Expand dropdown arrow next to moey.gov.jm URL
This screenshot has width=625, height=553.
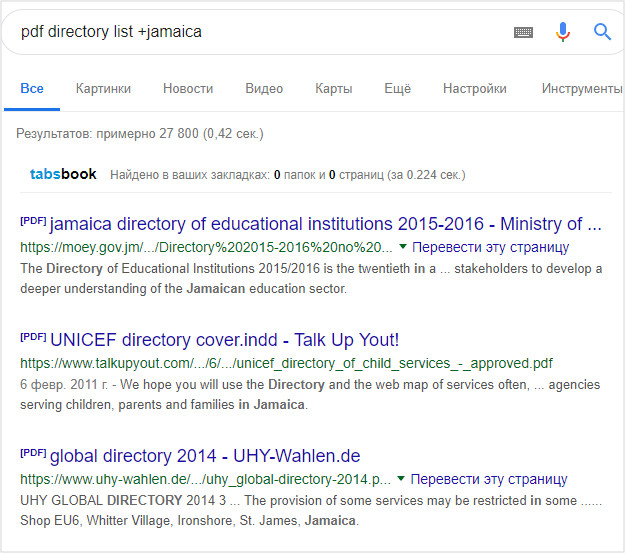coord(403,246)
